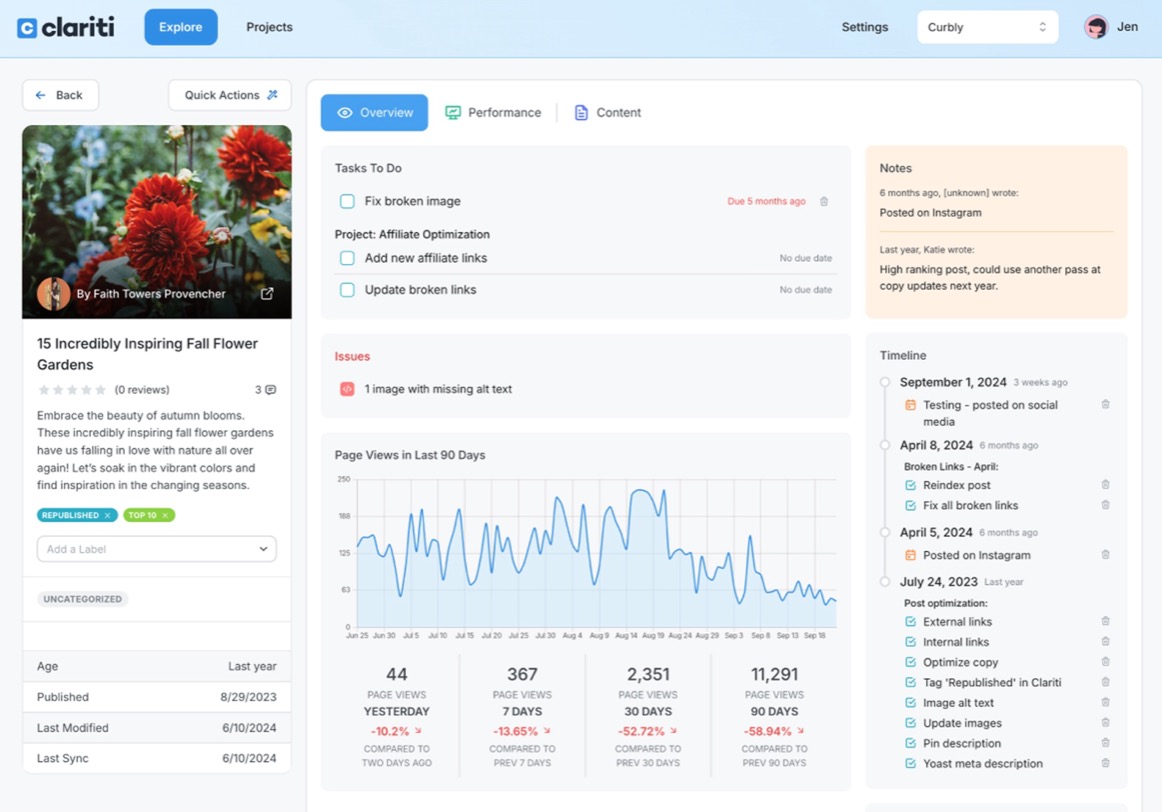
Task: Check the 'Fix broken image' task checkbox
Action: [347, 201]
